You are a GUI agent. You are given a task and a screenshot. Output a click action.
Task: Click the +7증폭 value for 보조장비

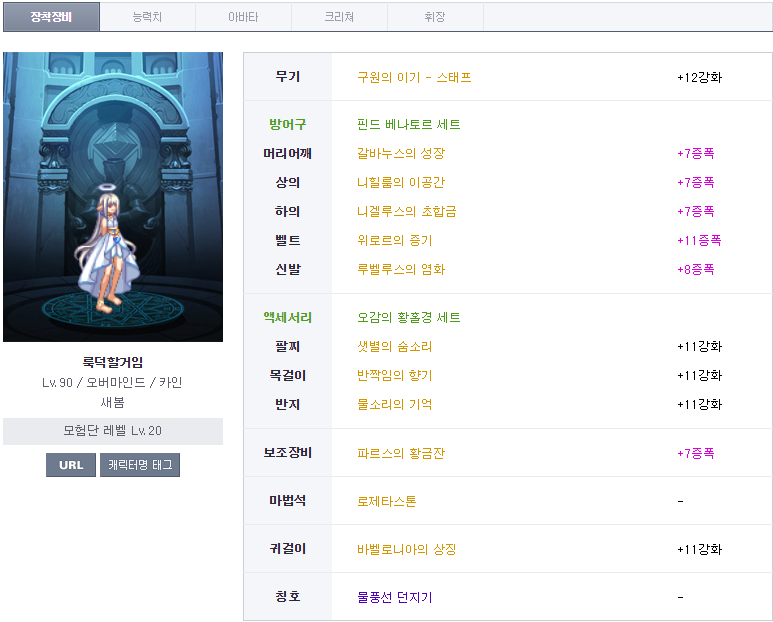point(696,453)
